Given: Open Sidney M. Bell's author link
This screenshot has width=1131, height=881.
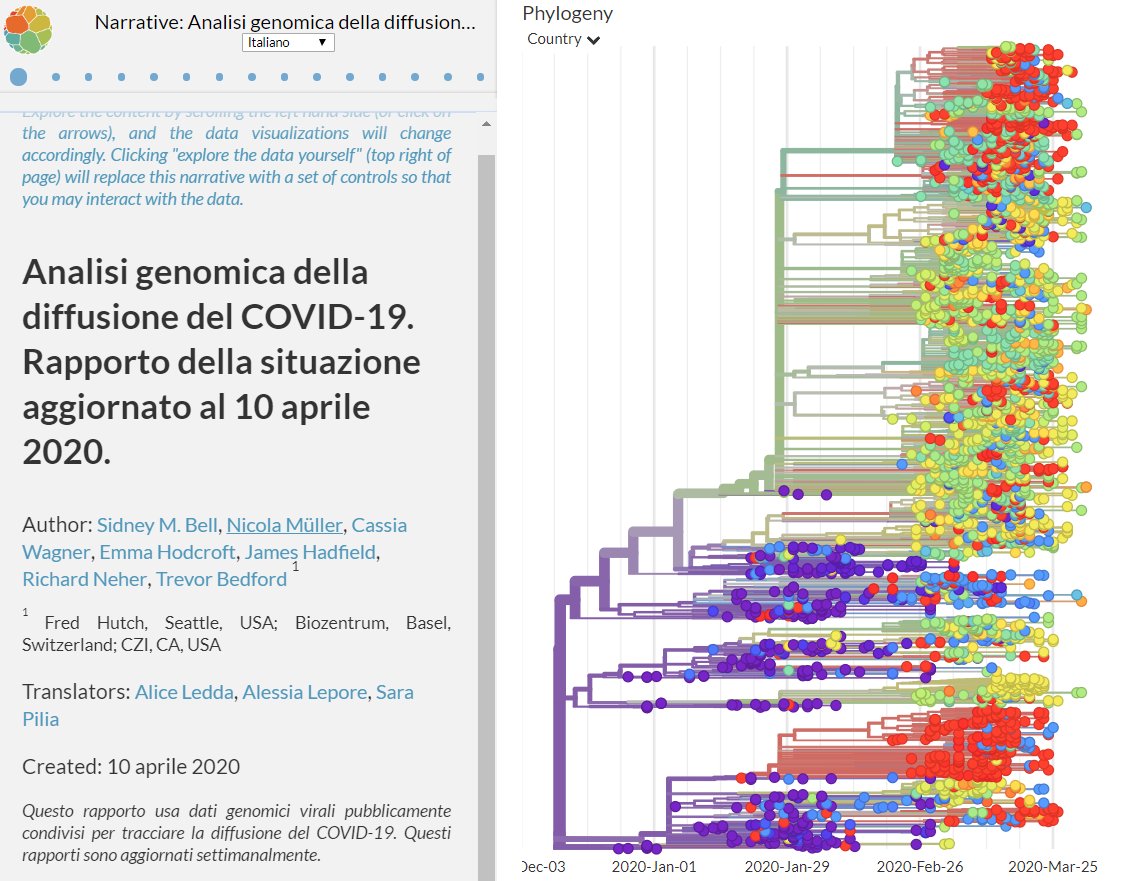Looking at the screenshot, I should (x=156, y=525).
